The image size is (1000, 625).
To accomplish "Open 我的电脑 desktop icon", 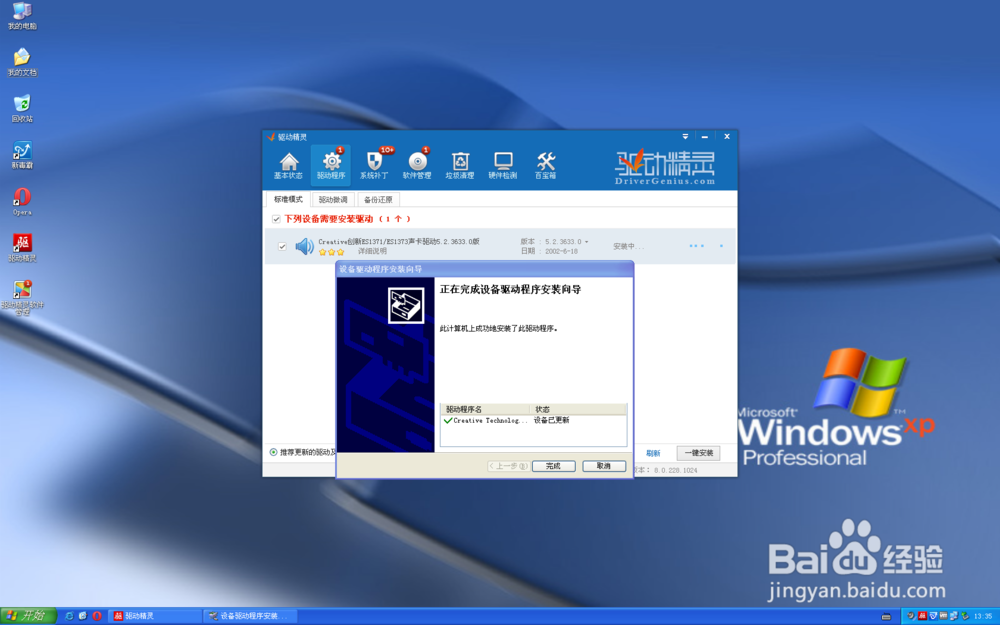I will click(22, 16).
